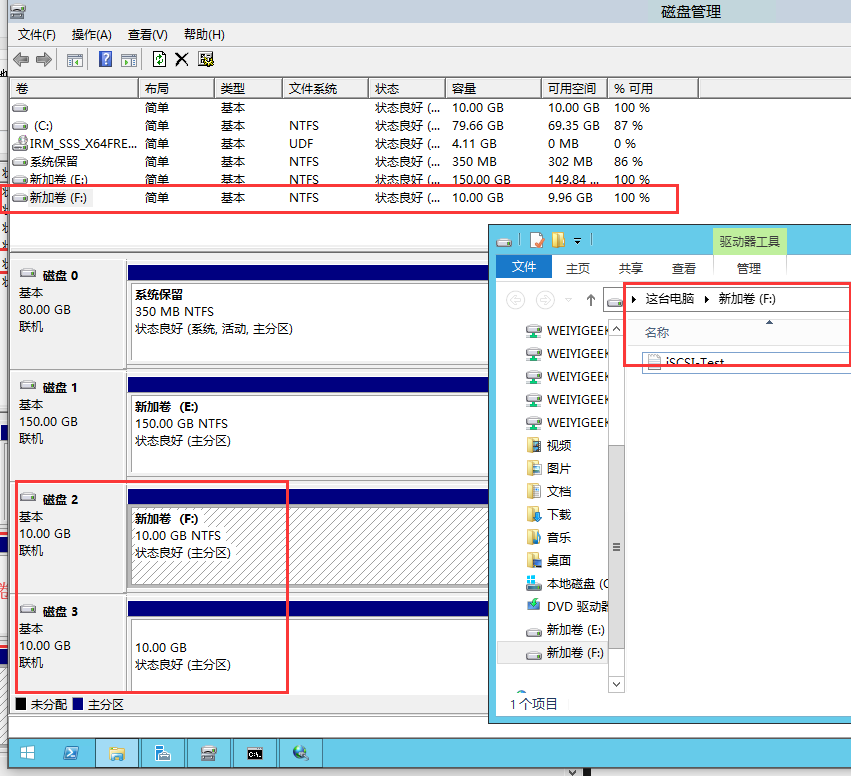The image size is (851, 776).
Task: Open 下载 folder in navigation pane
Action: (549, 514)
